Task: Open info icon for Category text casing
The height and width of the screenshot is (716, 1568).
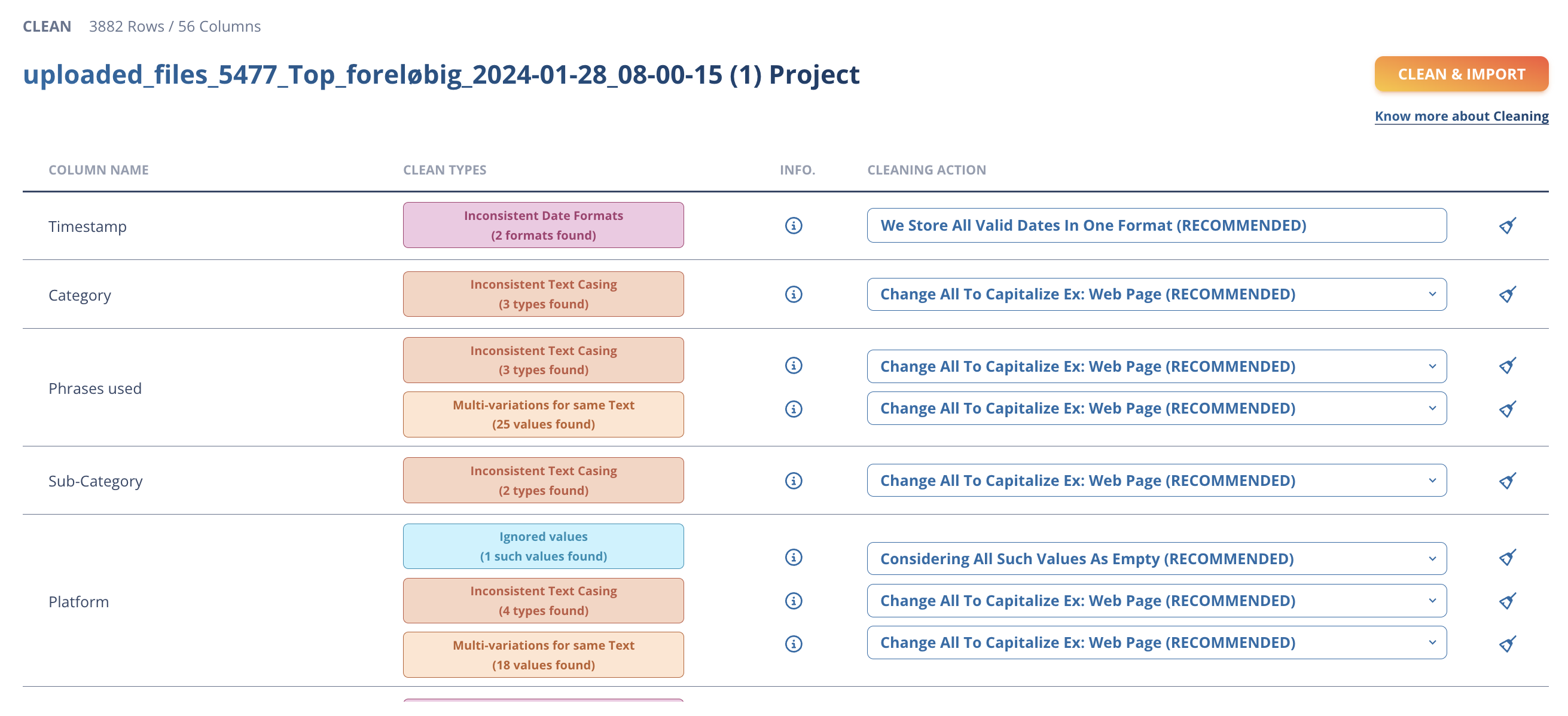Action: (x=793, y=295)
